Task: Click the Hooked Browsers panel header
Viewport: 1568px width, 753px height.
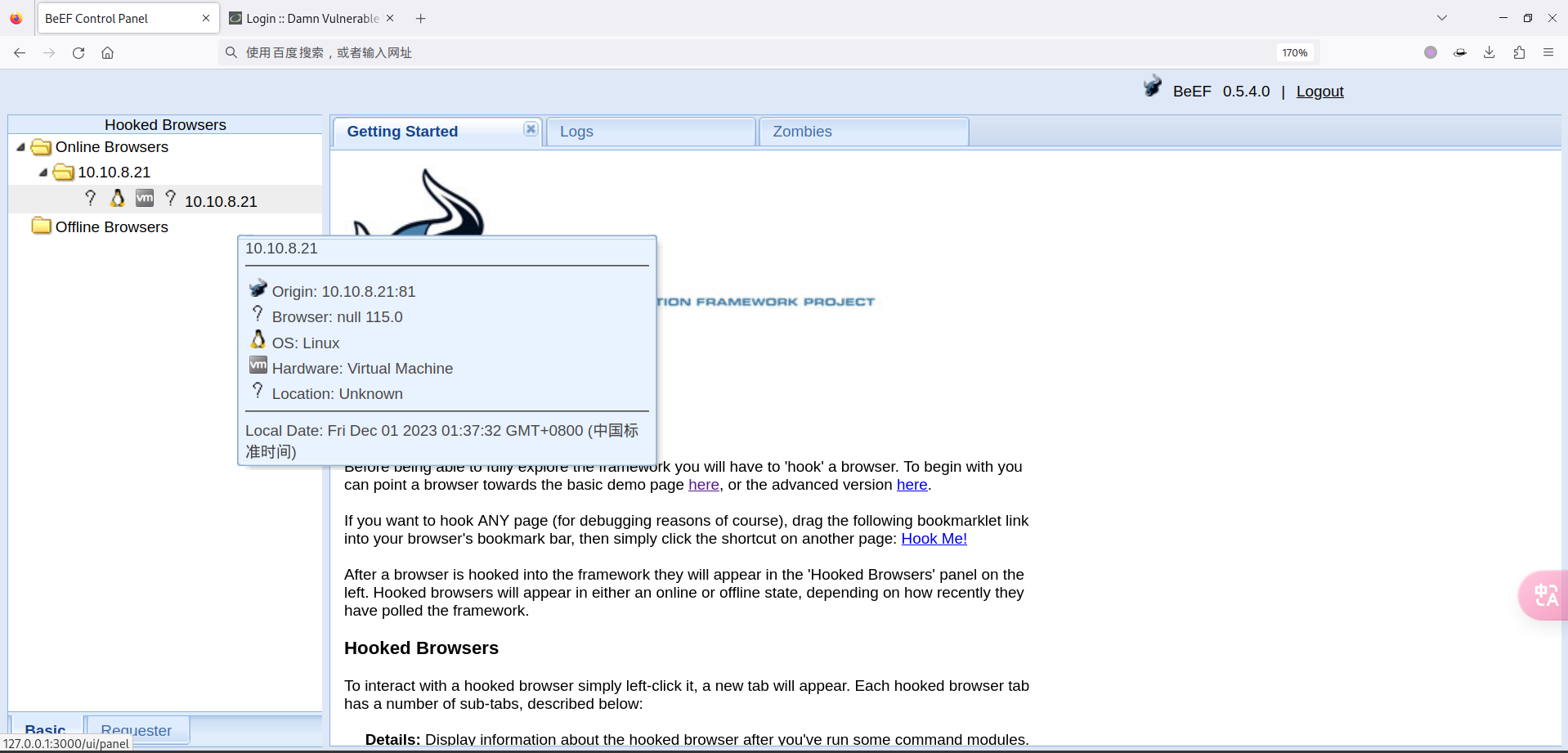Action: point(165,124)
